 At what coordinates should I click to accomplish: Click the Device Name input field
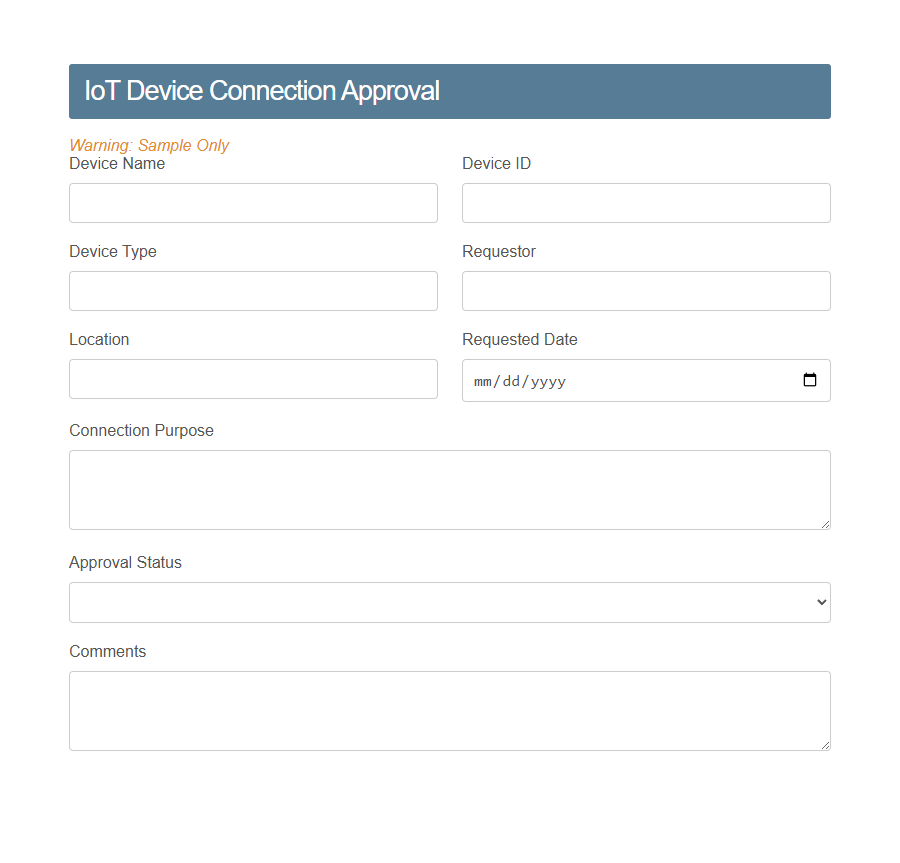click(x=253, y=203)
